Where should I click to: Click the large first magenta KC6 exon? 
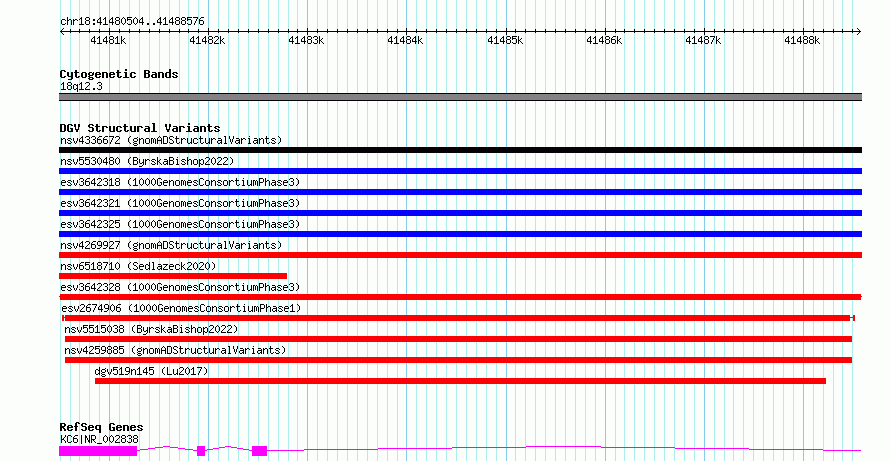tap(98, 451)
